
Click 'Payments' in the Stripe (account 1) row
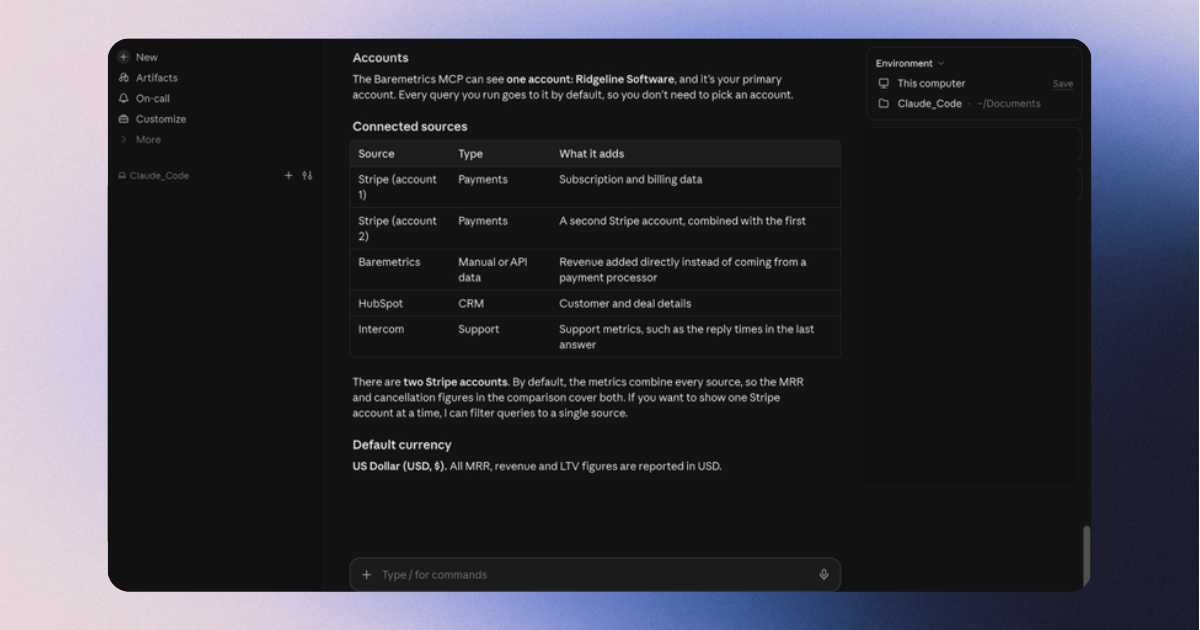pos(483,180)
